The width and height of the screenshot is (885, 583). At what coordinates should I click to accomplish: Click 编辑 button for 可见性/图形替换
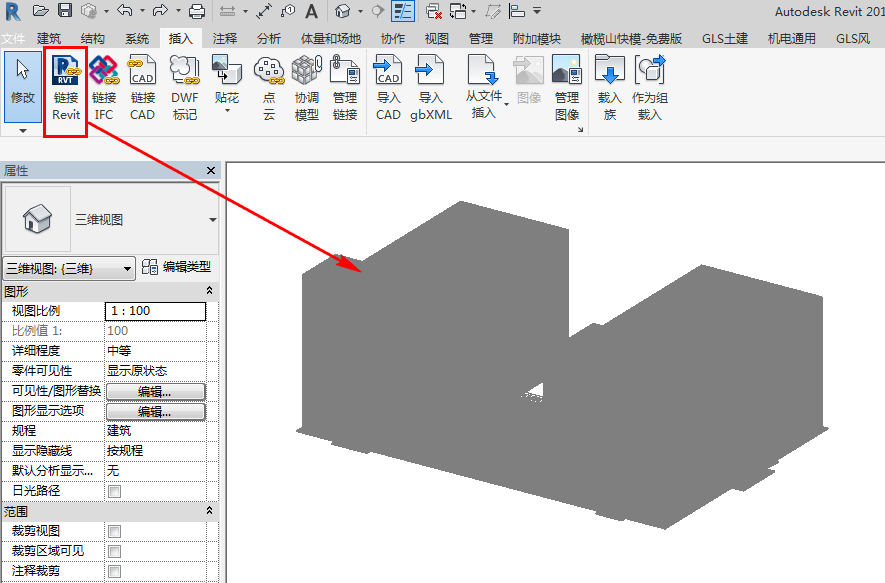(155, 391)
